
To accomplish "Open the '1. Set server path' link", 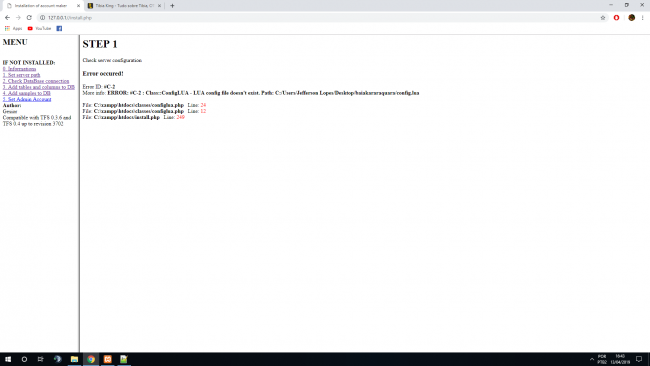I will (22, 75).
